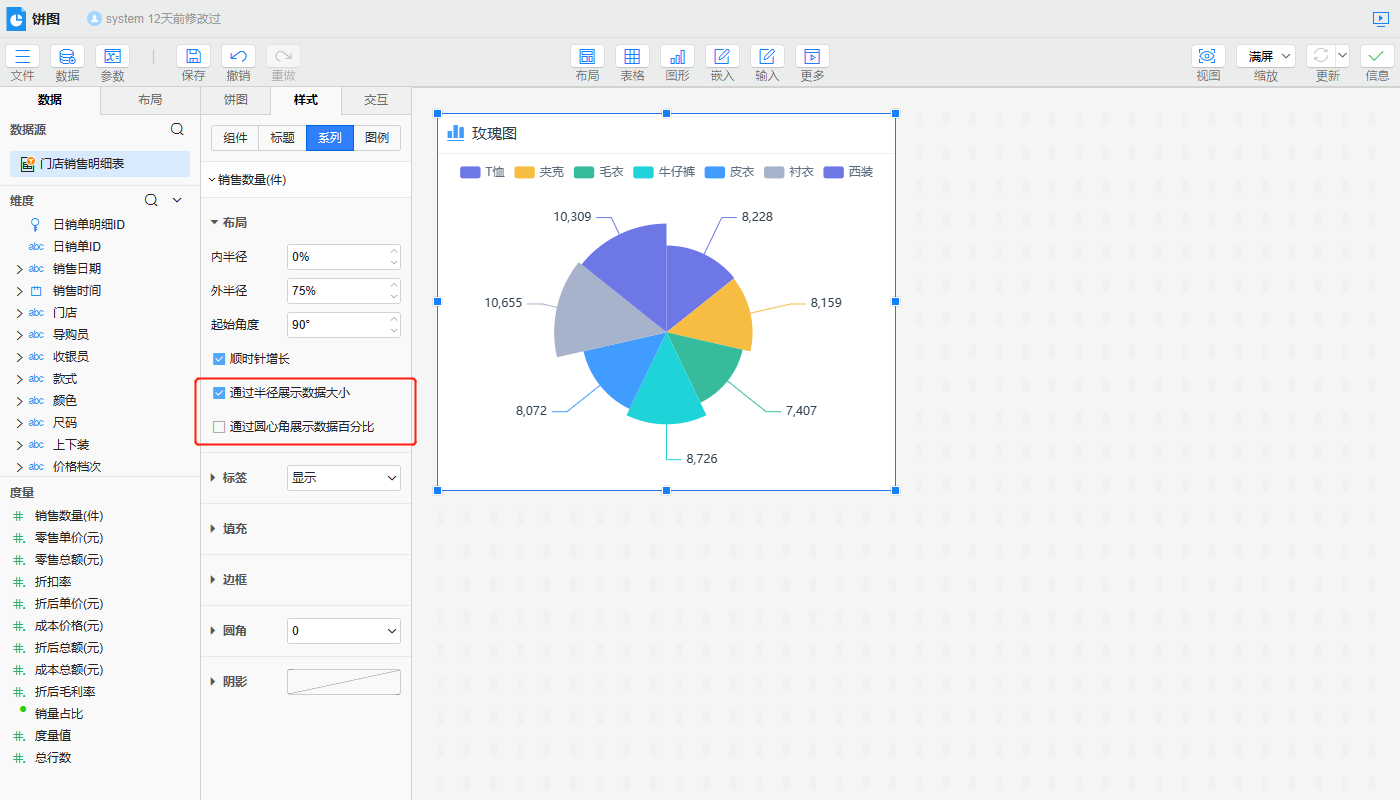Open the Chart (图形) toolbar icon
1400x800 pixels.
[677, 57]
